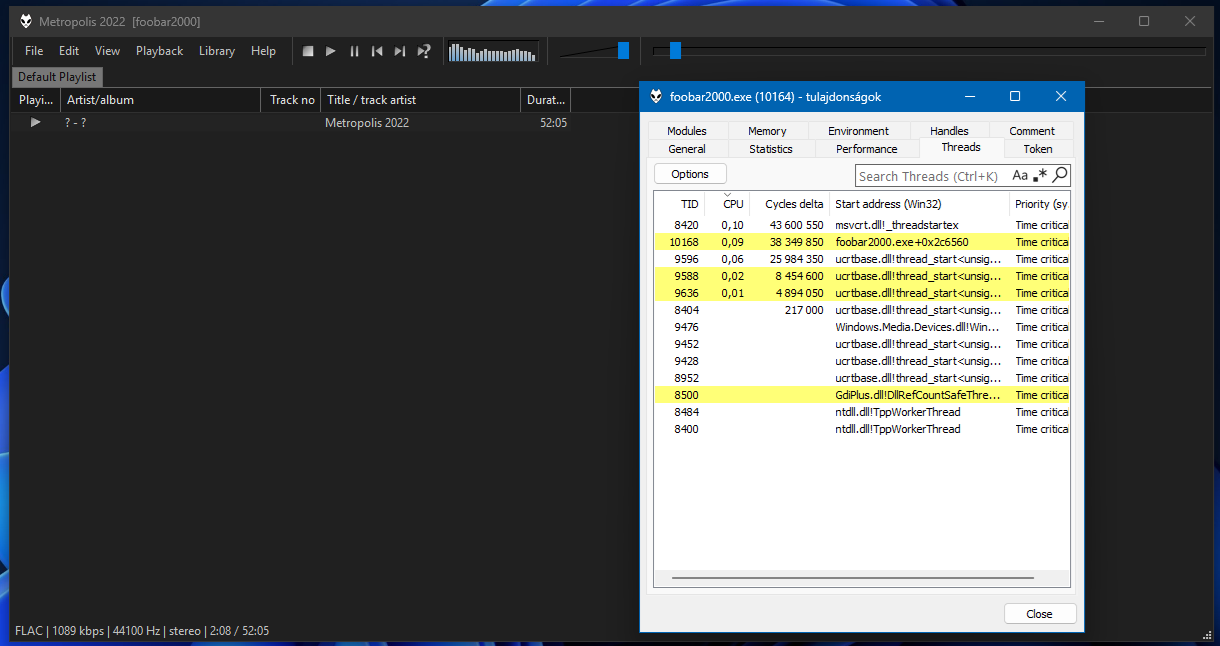Open the Help menu
1220x646 pixels.
click(264, 51)
